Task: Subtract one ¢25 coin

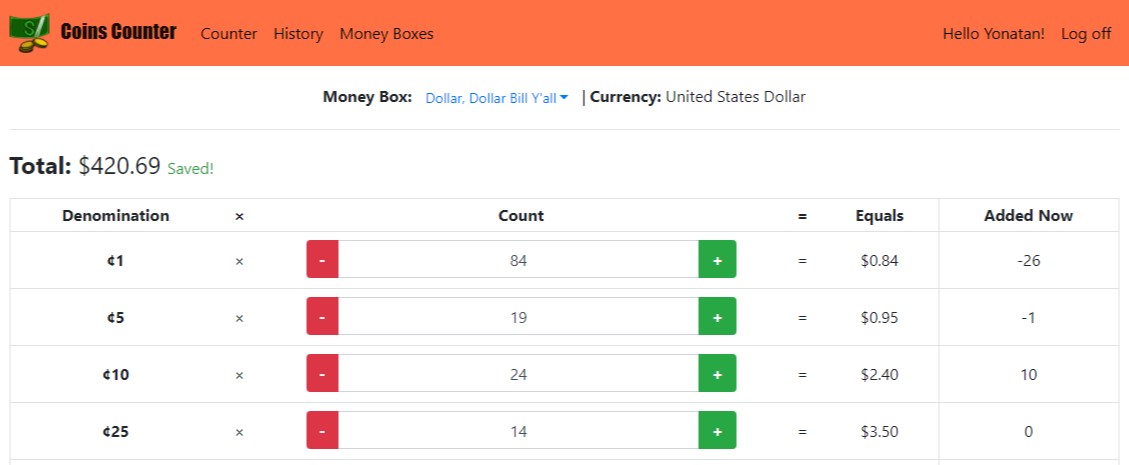Action: (322, 432)
